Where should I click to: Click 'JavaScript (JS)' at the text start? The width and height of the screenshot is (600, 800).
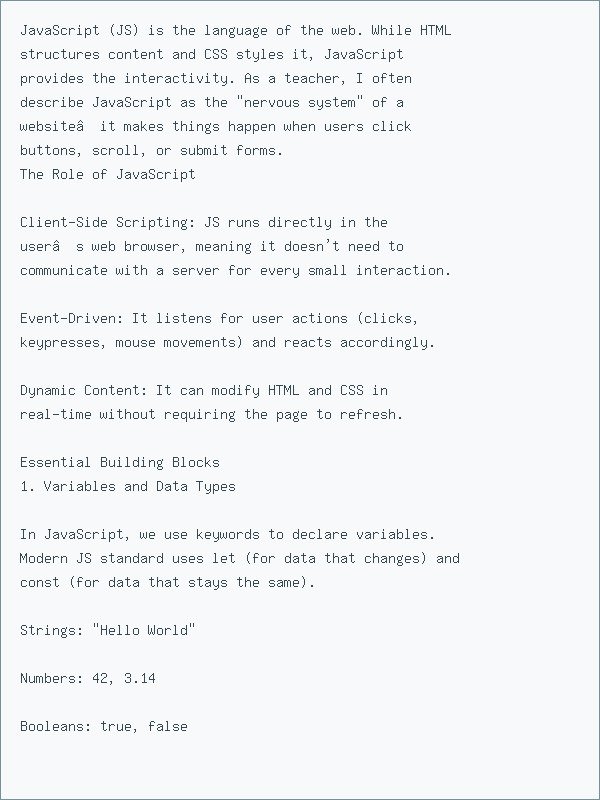[x=80, y=30]
